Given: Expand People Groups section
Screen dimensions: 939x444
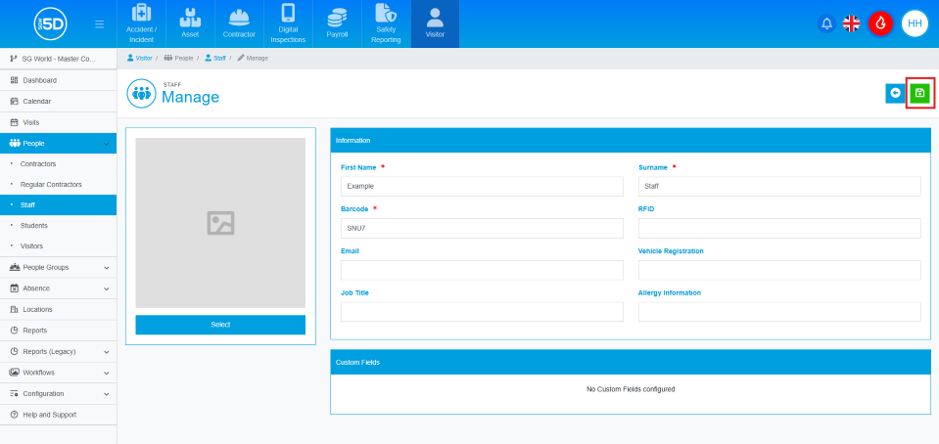Looking at the screenshot, I should (x=58, y=267).
